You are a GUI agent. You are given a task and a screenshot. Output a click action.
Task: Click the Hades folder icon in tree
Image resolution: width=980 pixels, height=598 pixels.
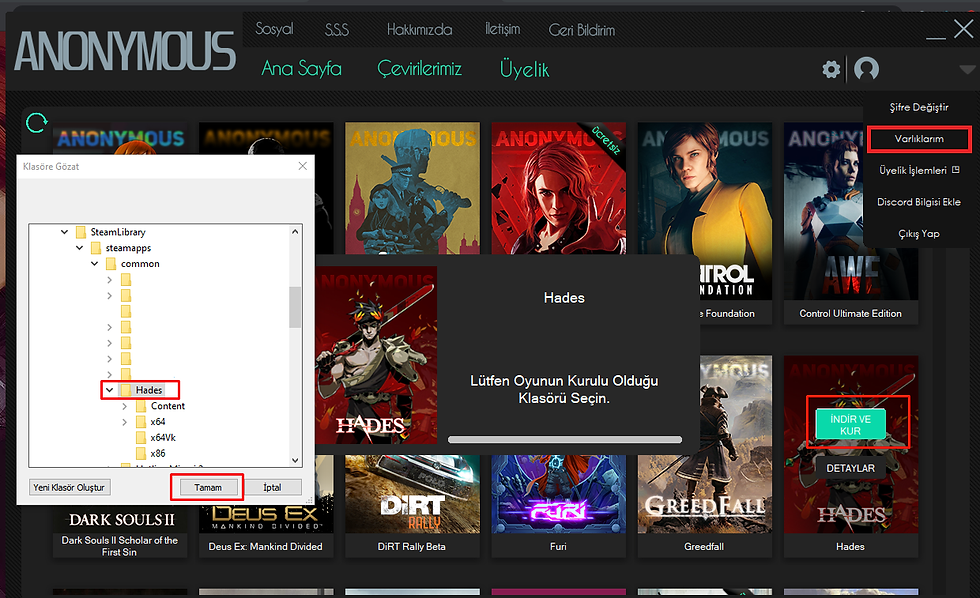(x=126, y=390)
